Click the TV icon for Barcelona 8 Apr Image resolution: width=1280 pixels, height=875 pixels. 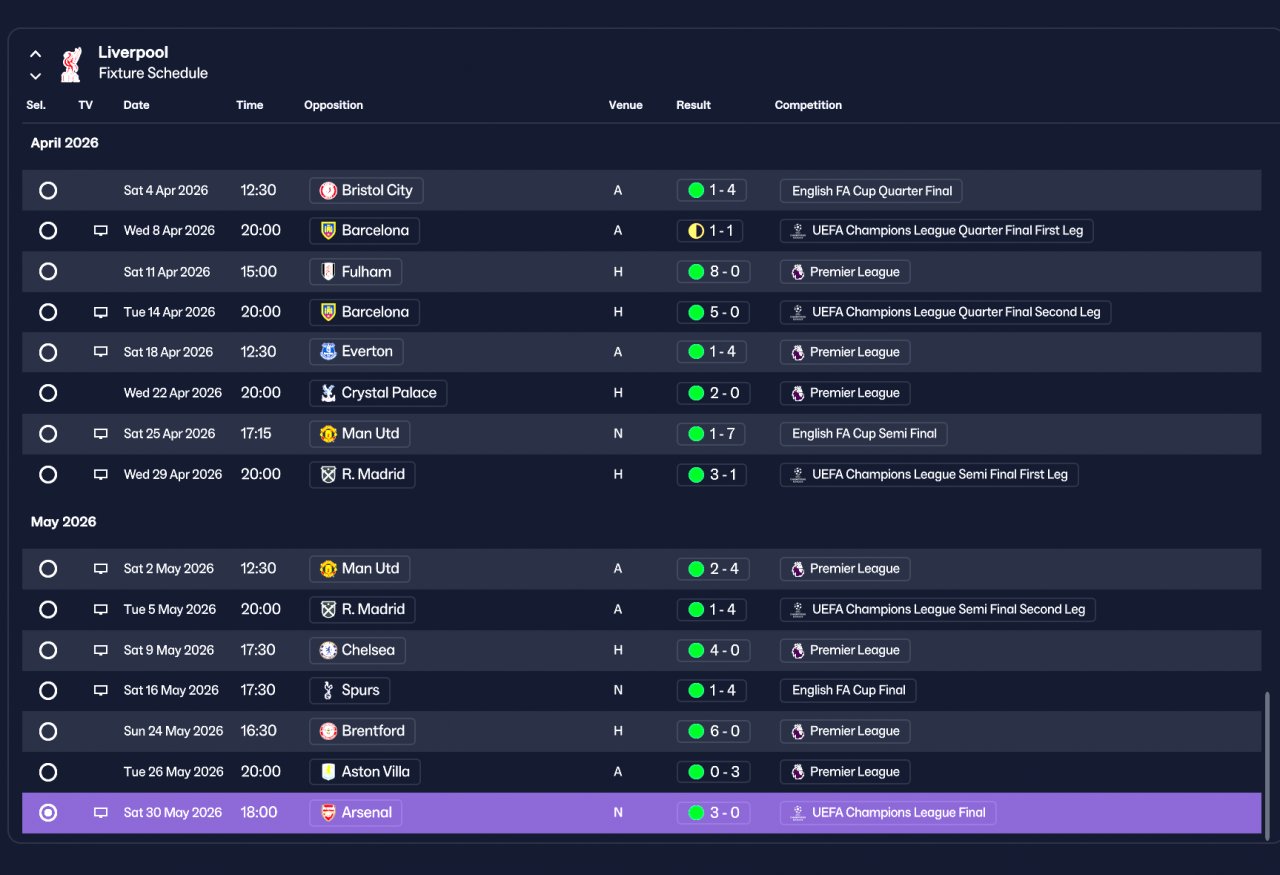tap(101, 231)
